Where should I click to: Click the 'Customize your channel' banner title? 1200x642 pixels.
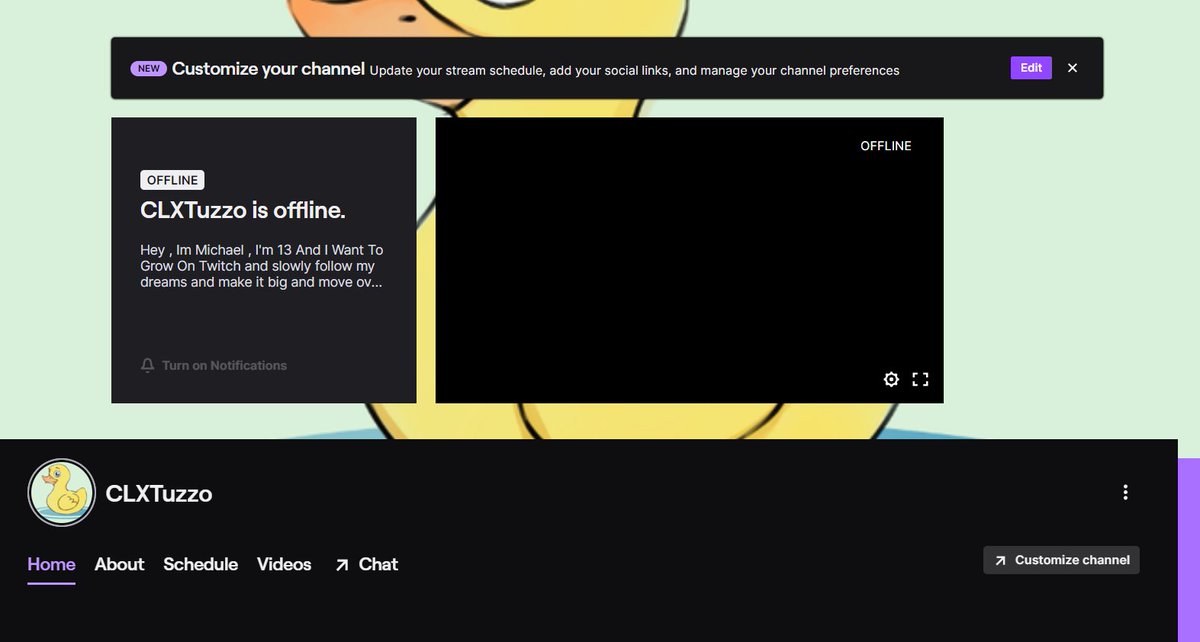point(268,69)
